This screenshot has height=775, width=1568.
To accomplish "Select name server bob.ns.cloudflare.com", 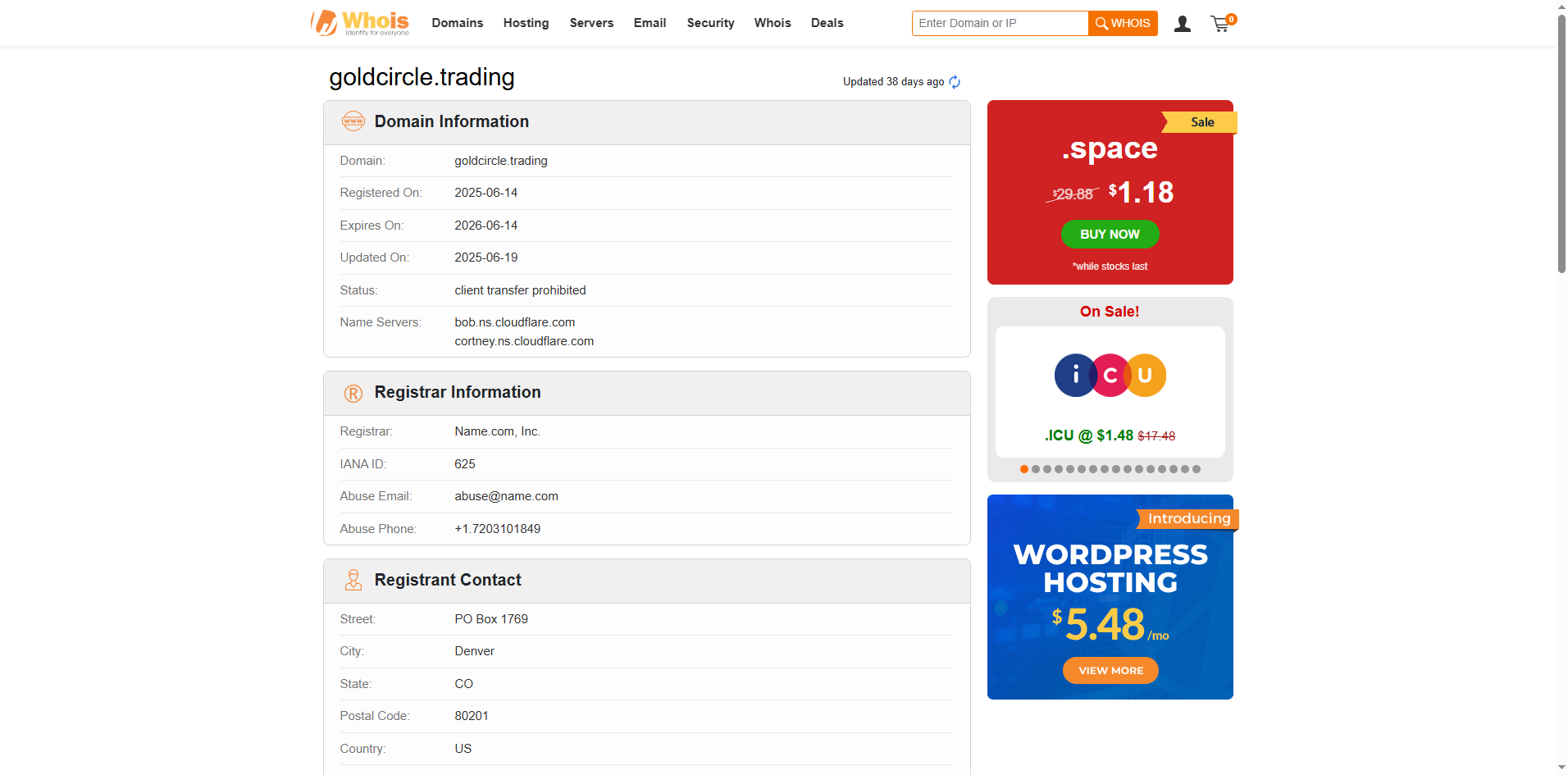I will tap(515, 322).
